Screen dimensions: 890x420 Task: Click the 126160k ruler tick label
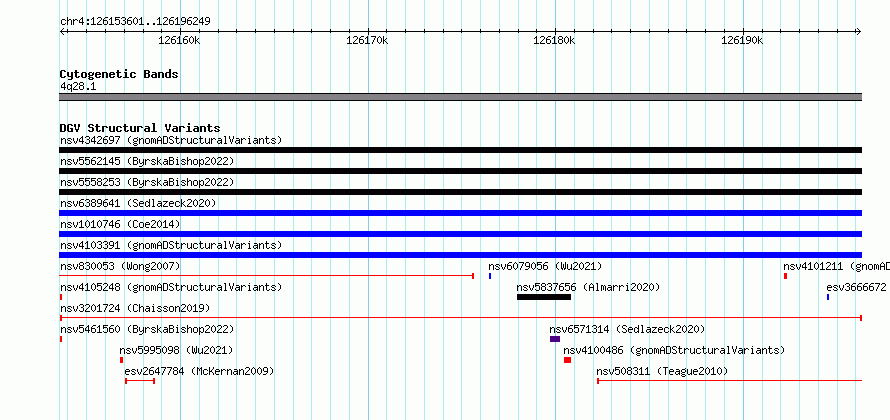[179, 40]
